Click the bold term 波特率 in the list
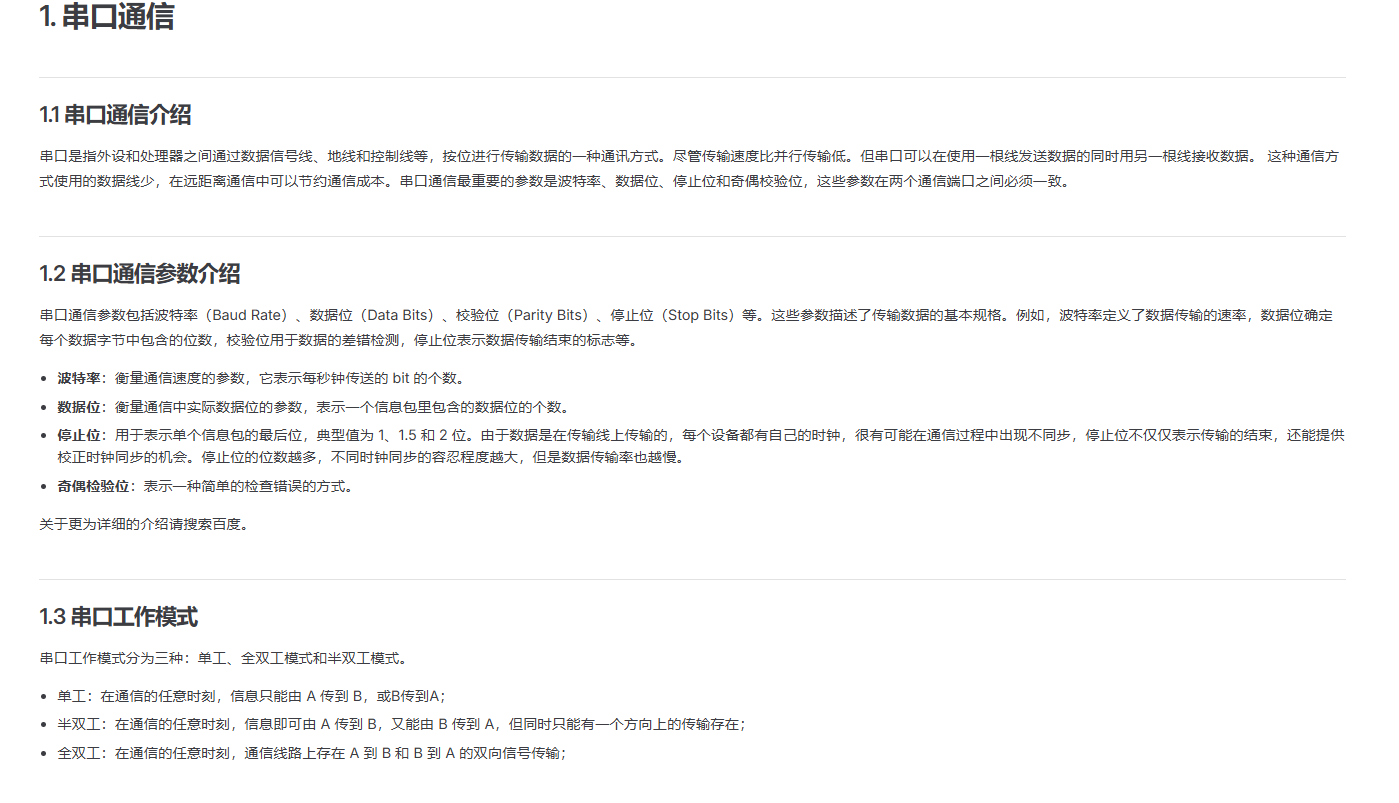 tap(77, 380)
